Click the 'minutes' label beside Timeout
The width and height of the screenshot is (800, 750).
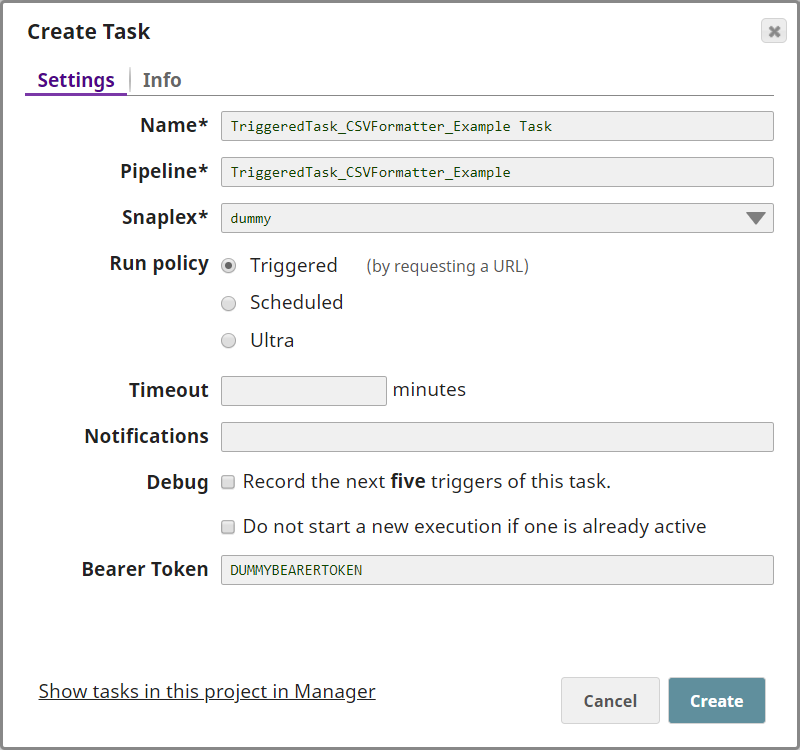[429, 390]
